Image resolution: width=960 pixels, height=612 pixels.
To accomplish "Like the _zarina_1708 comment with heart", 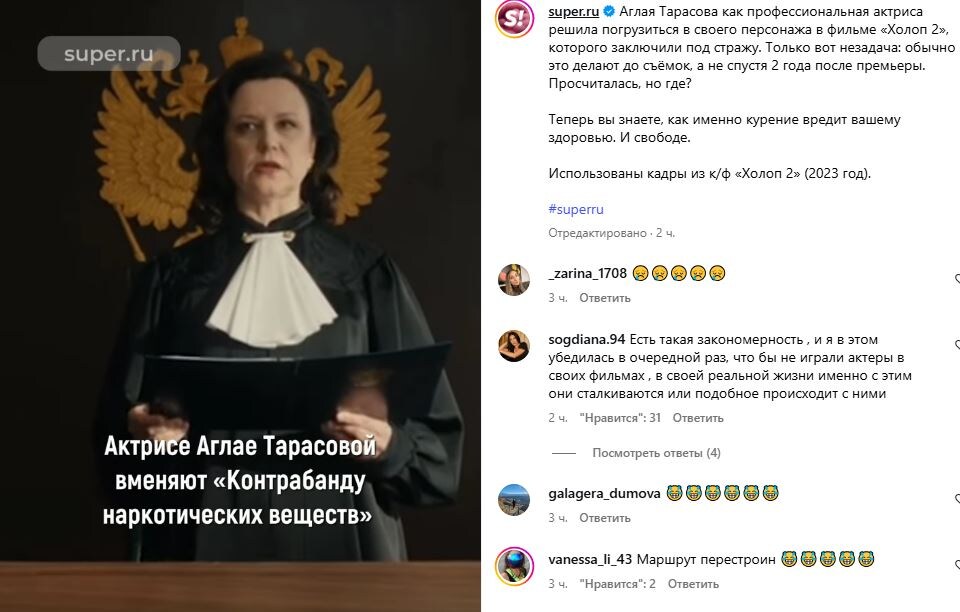I will click(957, 279).
